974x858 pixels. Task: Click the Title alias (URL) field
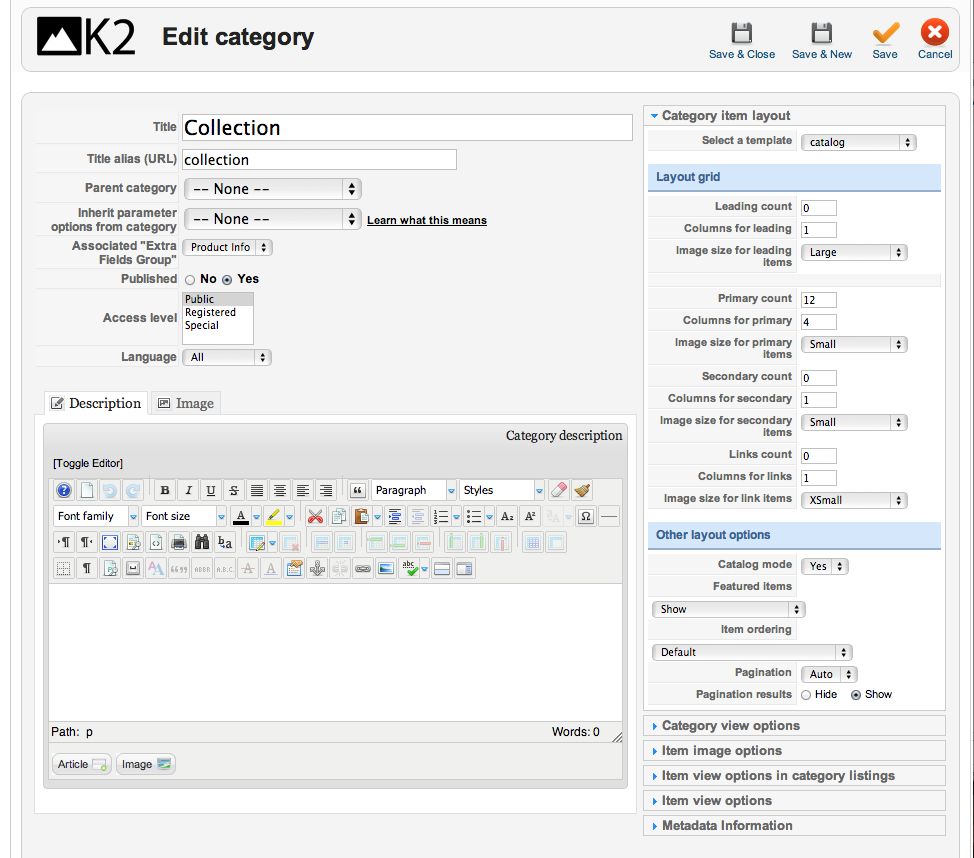point(319,160)
